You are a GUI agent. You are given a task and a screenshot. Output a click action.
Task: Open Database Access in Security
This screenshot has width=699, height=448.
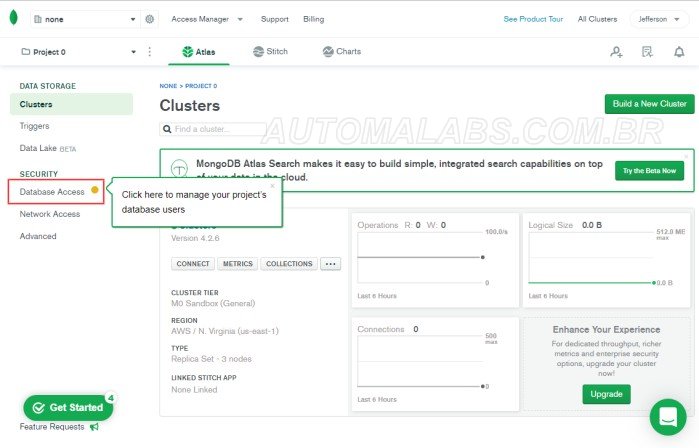52,192
